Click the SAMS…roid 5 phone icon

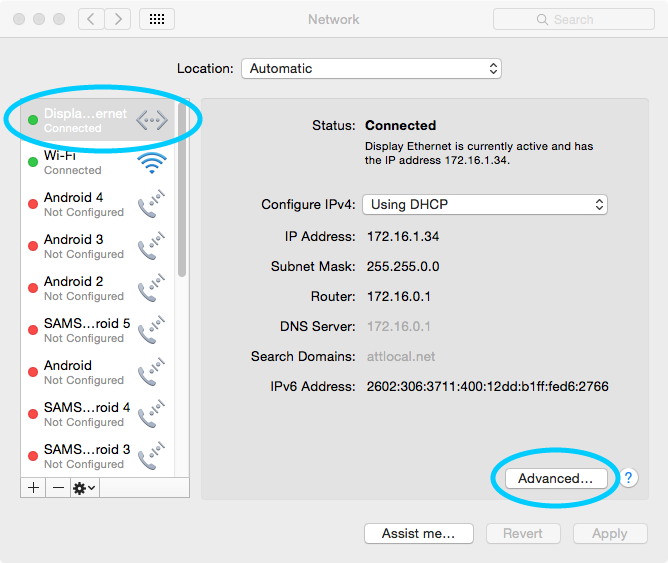(151, 330)
